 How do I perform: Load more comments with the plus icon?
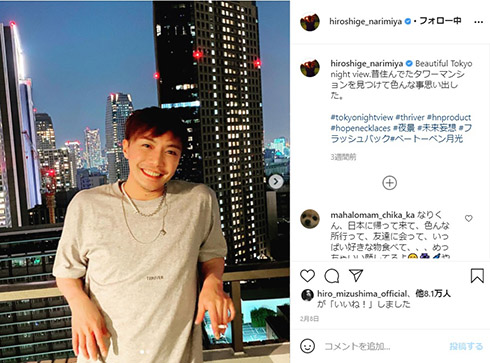389,183
